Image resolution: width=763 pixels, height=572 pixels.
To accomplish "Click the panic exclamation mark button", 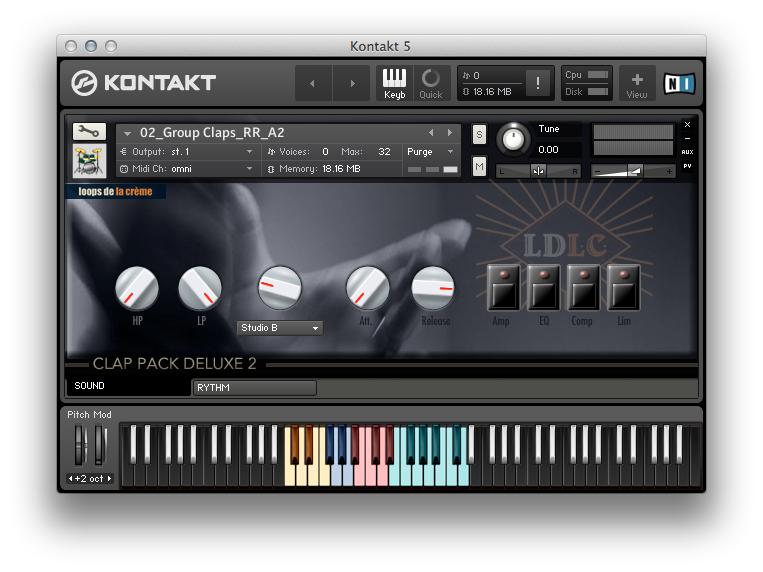I will click(538, 83).
